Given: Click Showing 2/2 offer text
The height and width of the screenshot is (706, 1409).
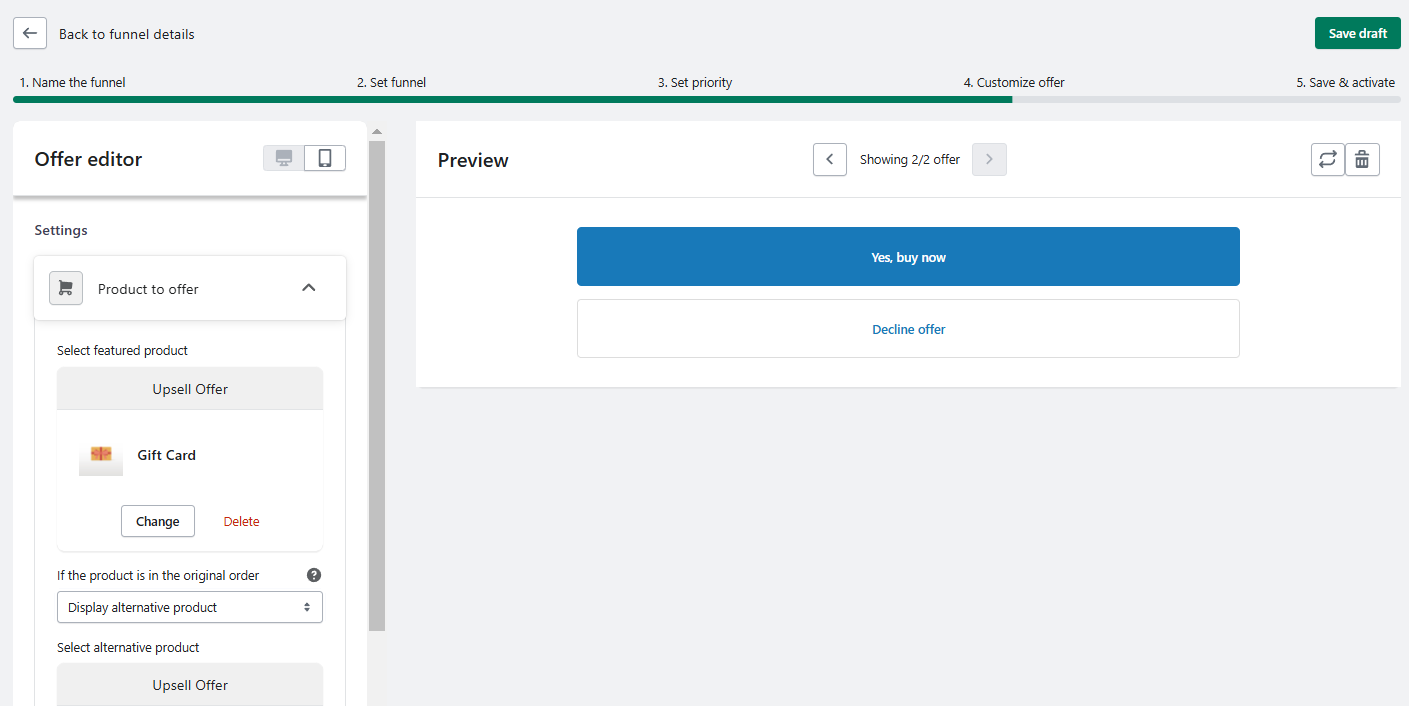Looking at the screenshot, I should (x=910, y=159).
